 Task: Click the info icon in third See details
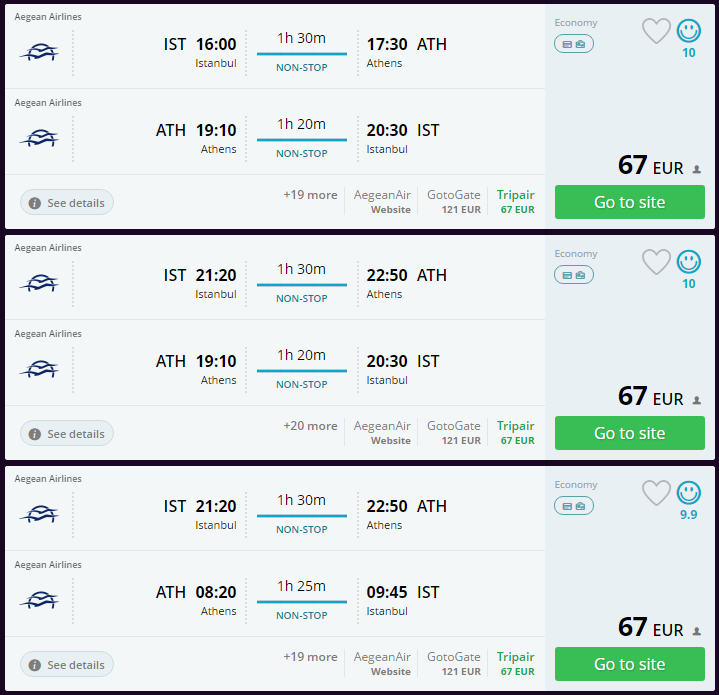point(35,665)
